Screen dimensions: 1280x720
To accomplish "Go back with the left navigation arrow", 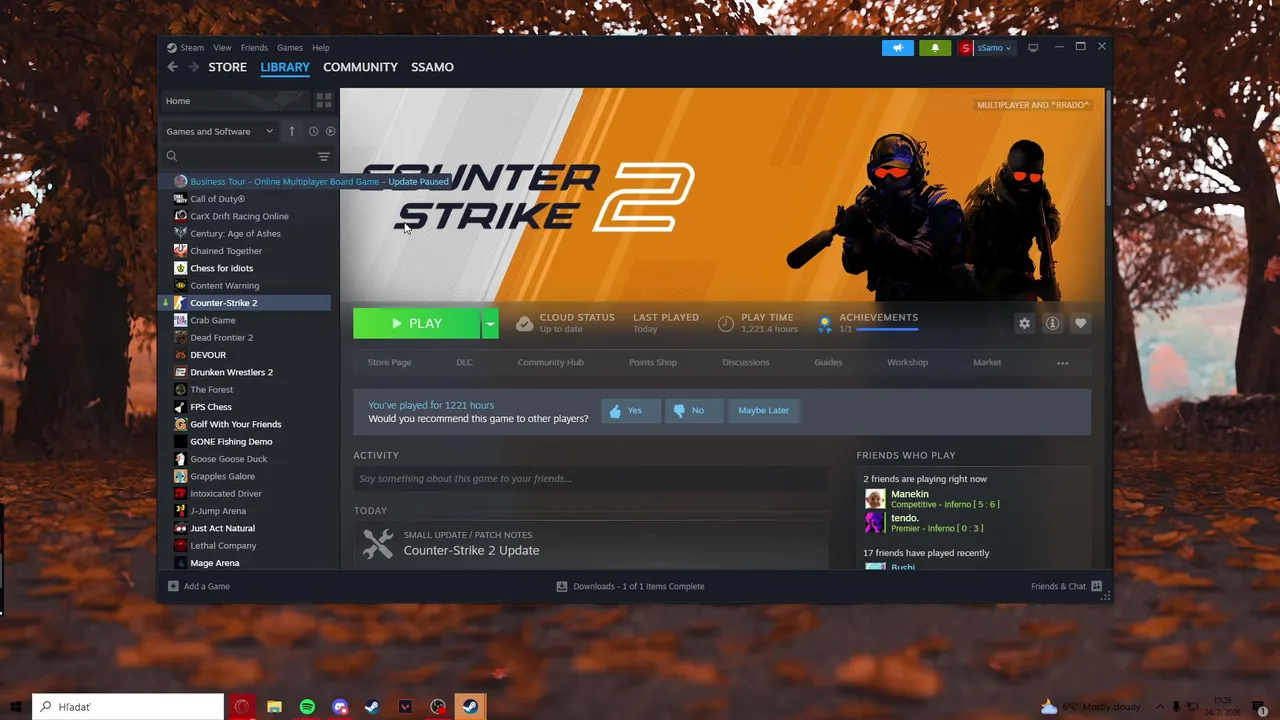I will point(173,67).
